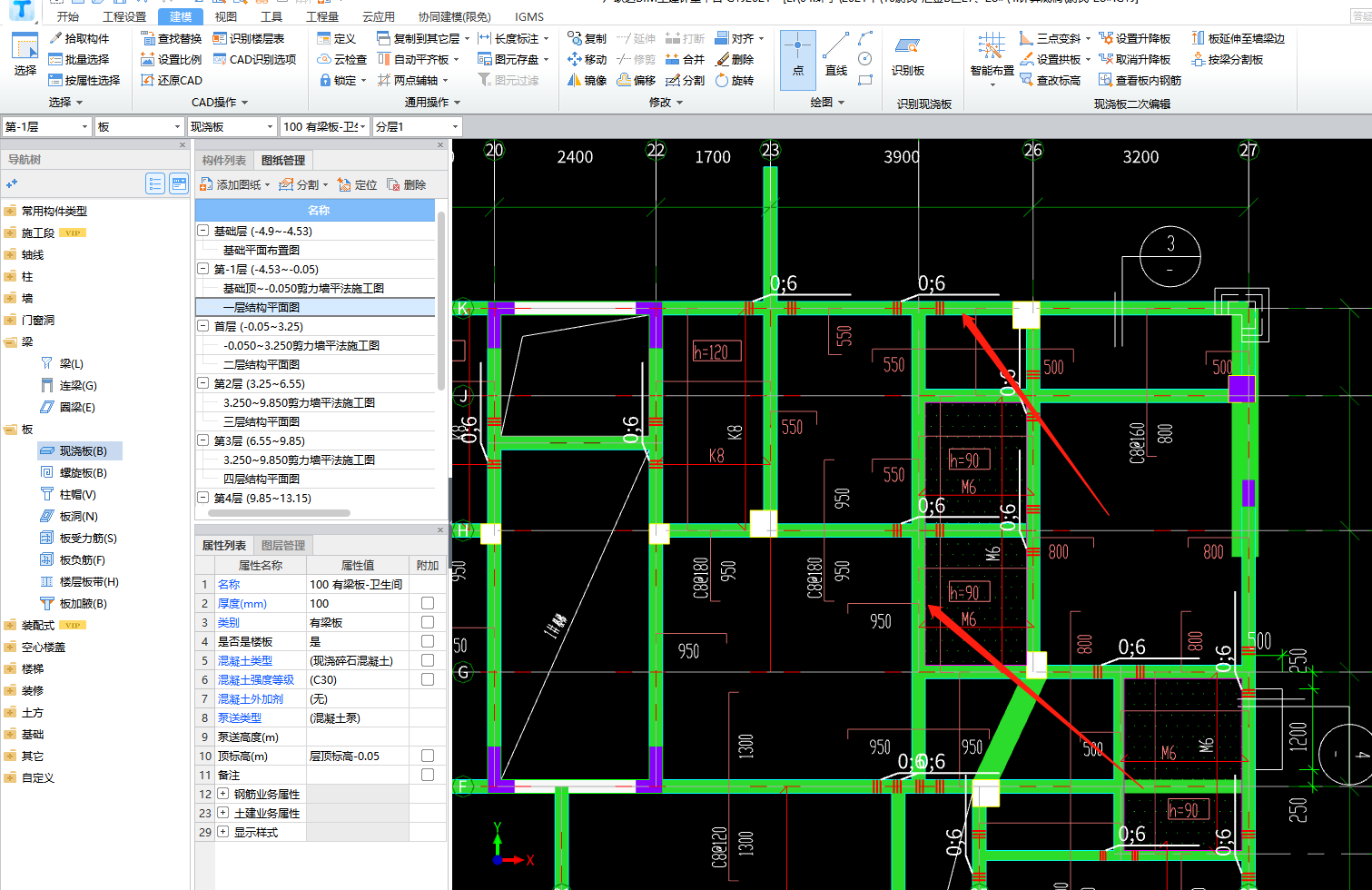1372x890 pixels.
Task: Click 板延伸至墙梁边 extend slab tool
Action: (x=1239, y=38)
